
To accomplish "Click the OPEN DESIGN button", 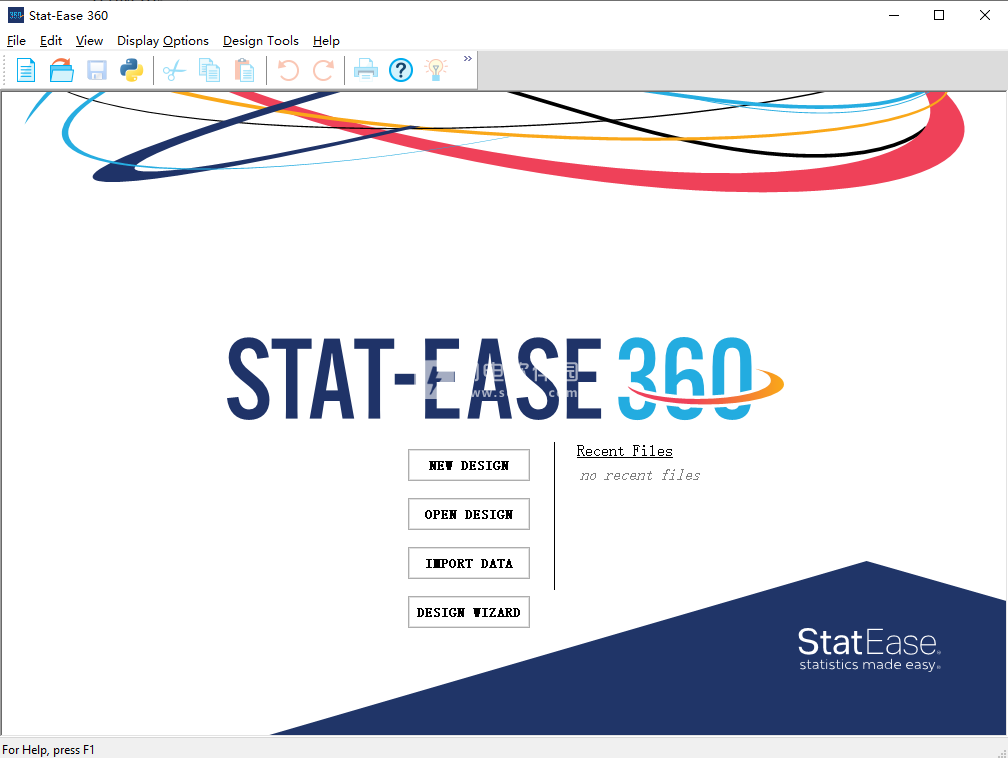I will coord(469,514).
